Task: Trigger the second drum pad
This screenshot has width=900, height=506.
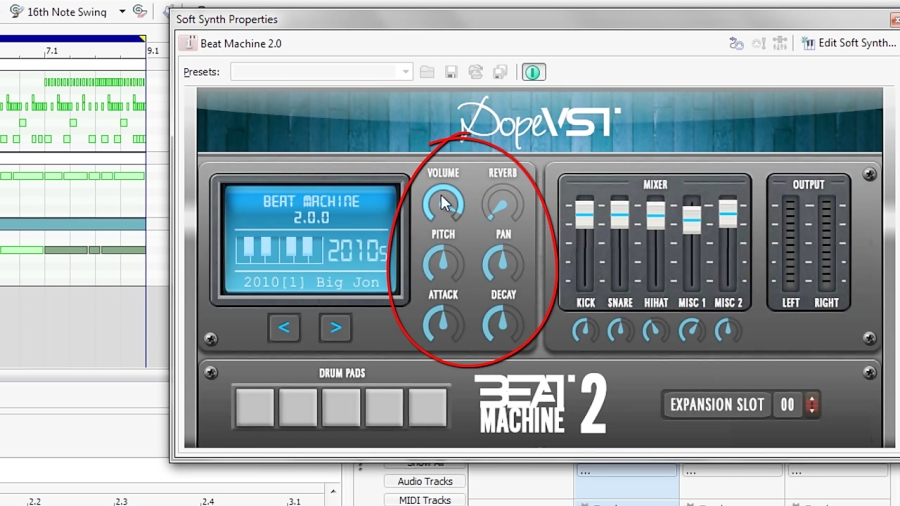Action: coord(298,407)
